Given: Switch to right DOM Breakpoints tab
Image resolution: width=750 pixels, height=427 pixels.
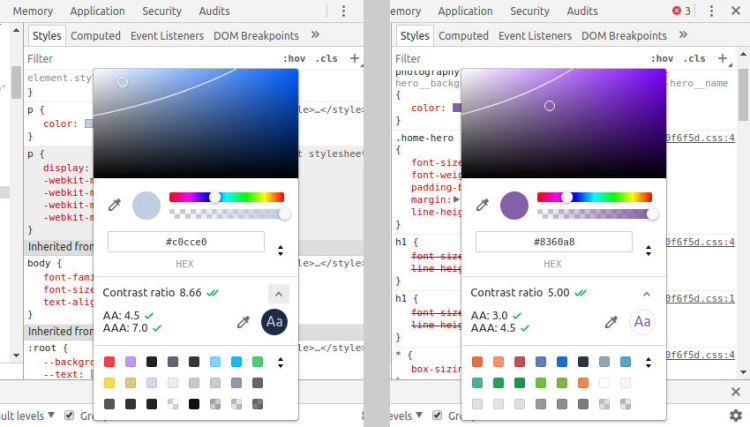Looking at the screenshot, I should click(x=624, y=36).
